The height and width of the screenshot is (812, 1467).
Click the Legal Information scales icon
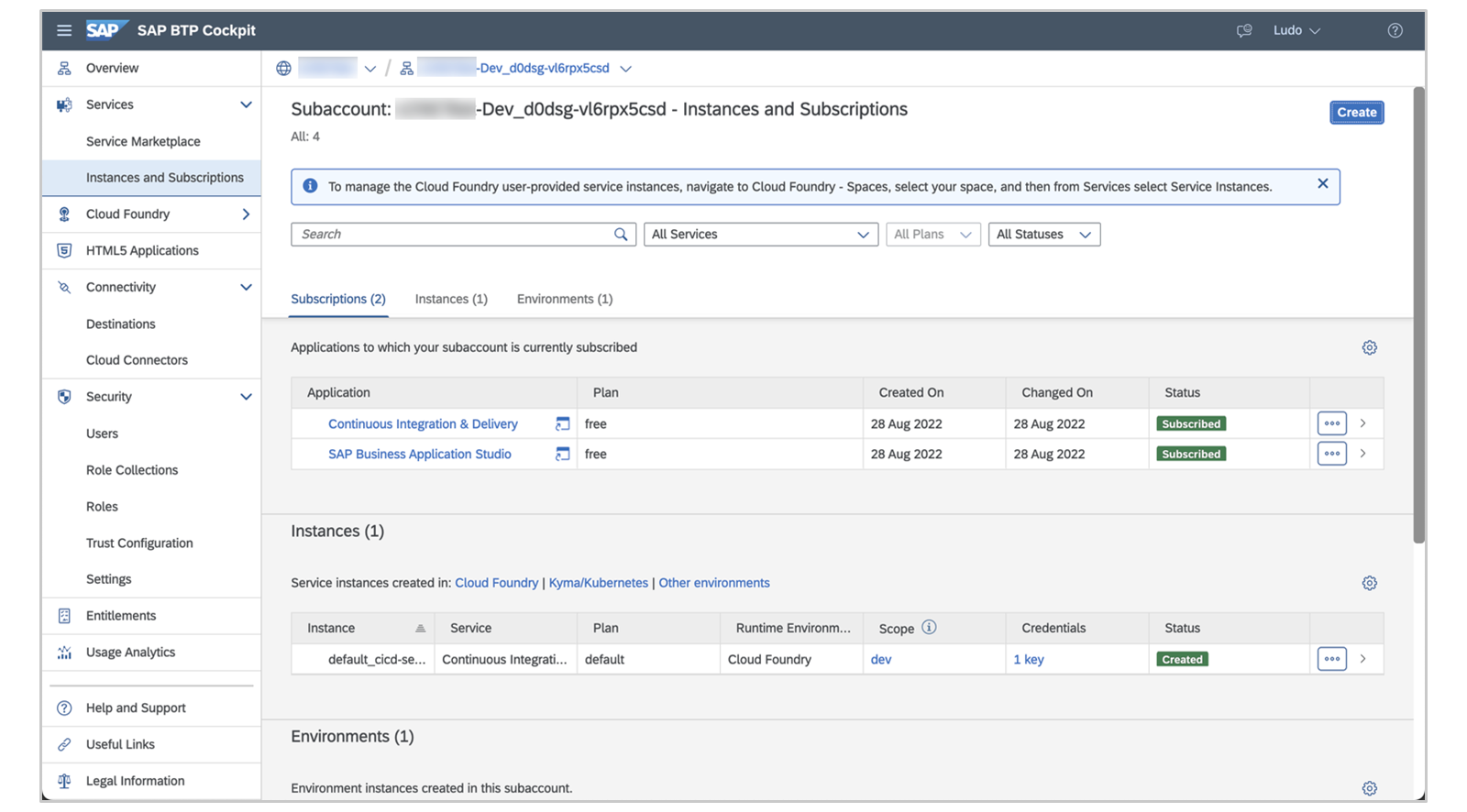64,781
